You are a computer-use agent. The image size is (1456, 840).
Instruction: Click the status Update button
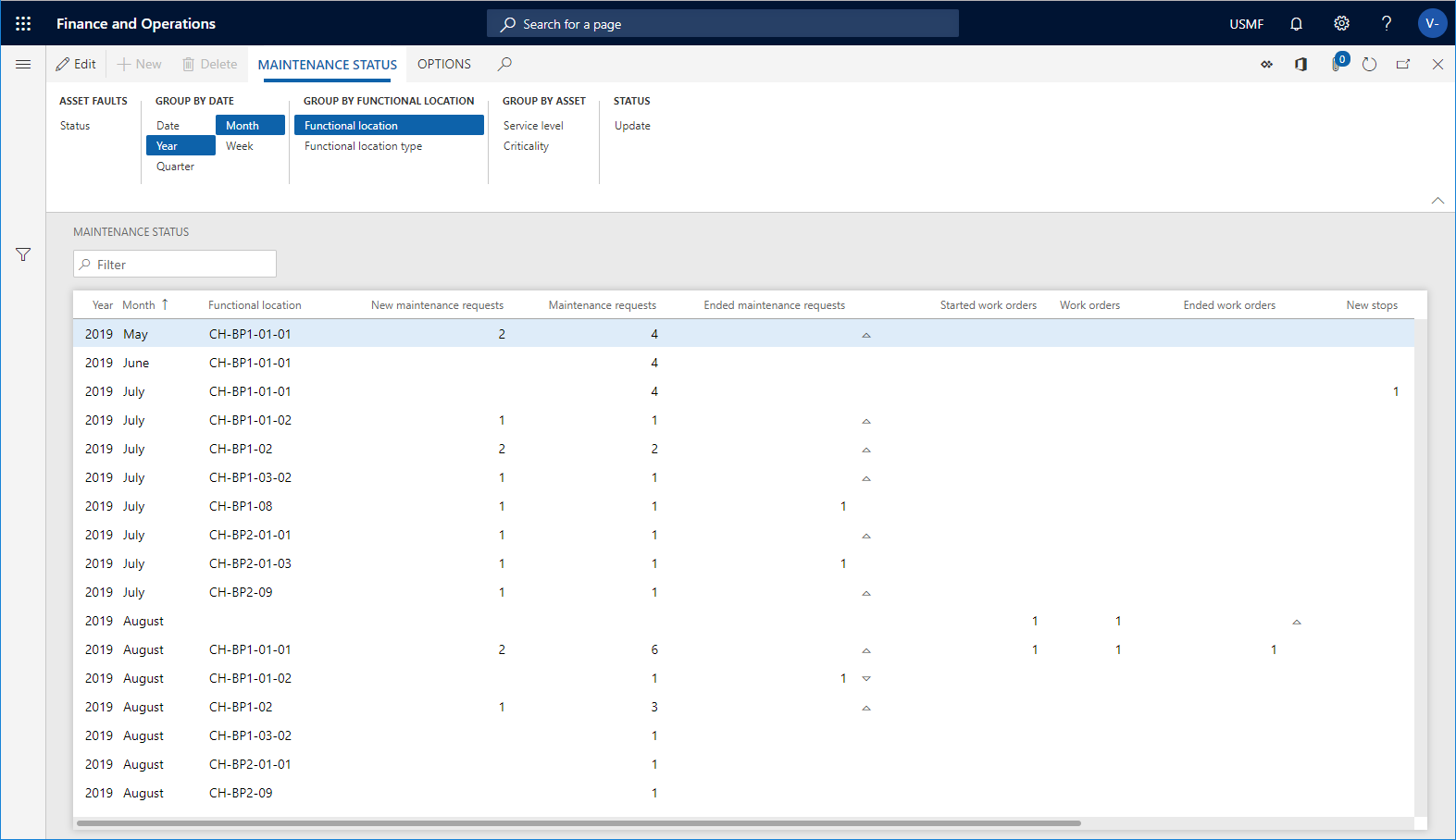point(632,126)
